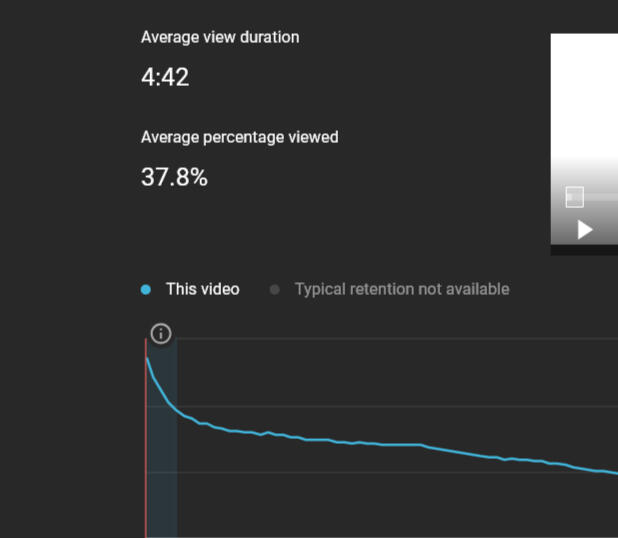Image resolution: width=618 pixels, height=538 pixels.
Task: Select the 4:42 duration value
Action: (x=165, y=77)
